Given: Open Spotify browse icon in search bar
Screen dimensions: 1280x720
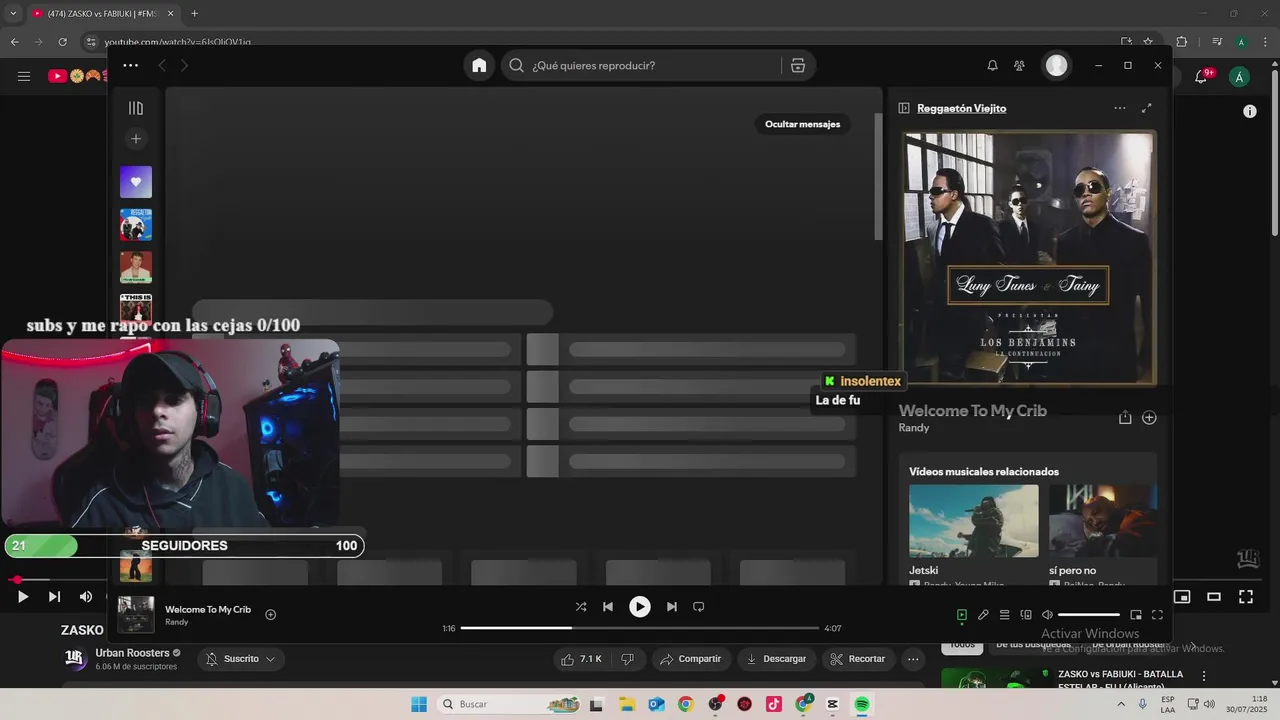Looking at the screenshot, I should click(798, 65).
